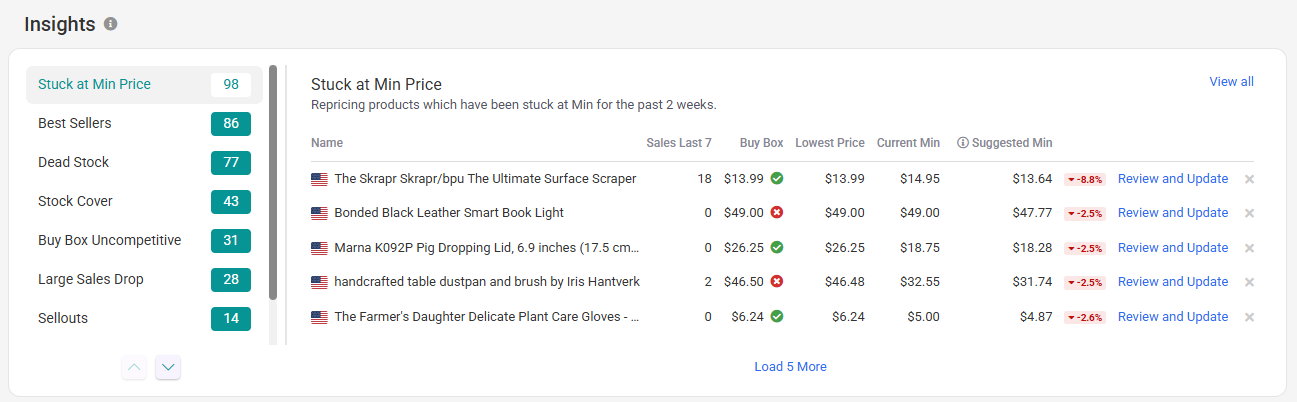Click the info icon beside Suggested Min
The width and height of the screenshot is (1297, 402).
pos(963,143)
